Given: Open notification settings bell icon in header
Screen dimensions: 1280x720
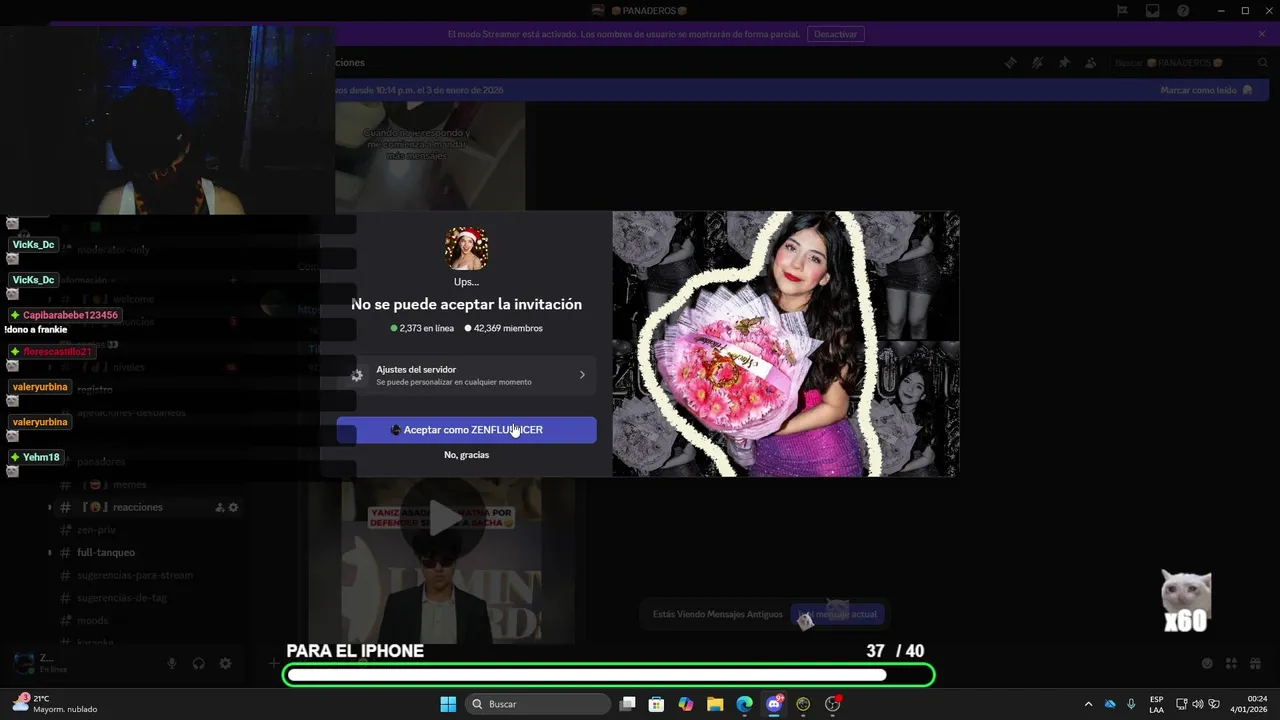Looking at the screenshot, I should coord(1037,62).
